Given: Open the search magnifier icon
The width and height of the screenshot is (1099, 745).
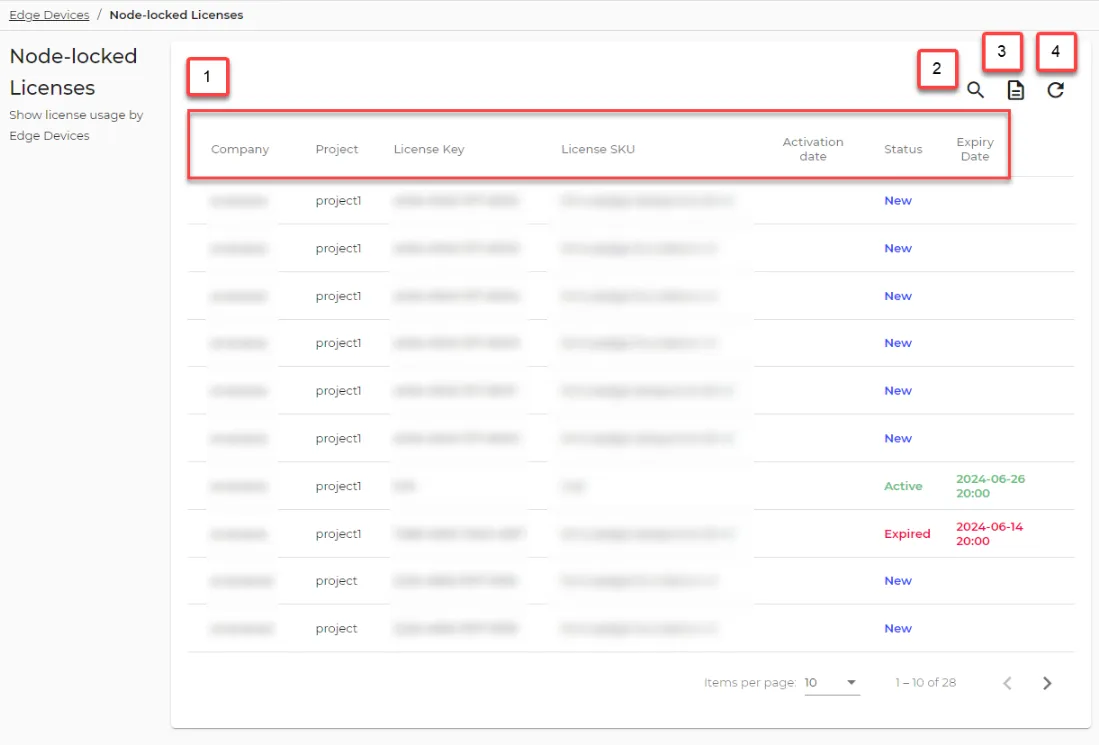Looking at the screenshot, I should click(x=975, y=90).
